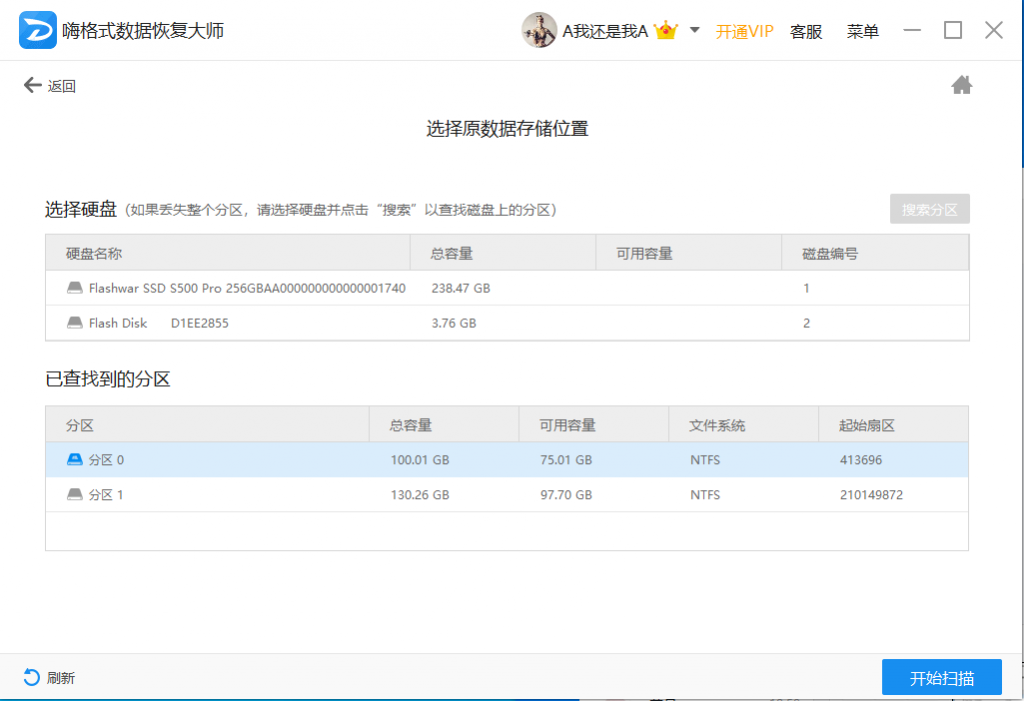The height and width of the screenshot is (701, 1024).
Task: Click the Flash Disk drive icon
Action: (x=75, y=323)
